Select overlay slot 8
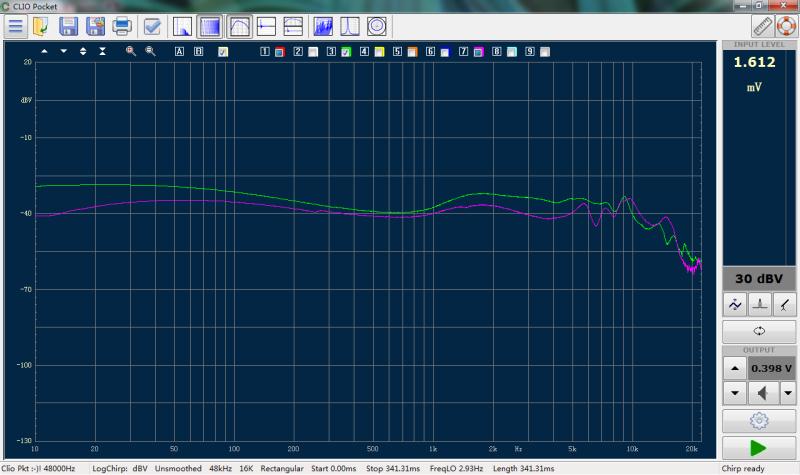Image resolution: width=800 pixels, height=475 pixels. coord(496,52)
